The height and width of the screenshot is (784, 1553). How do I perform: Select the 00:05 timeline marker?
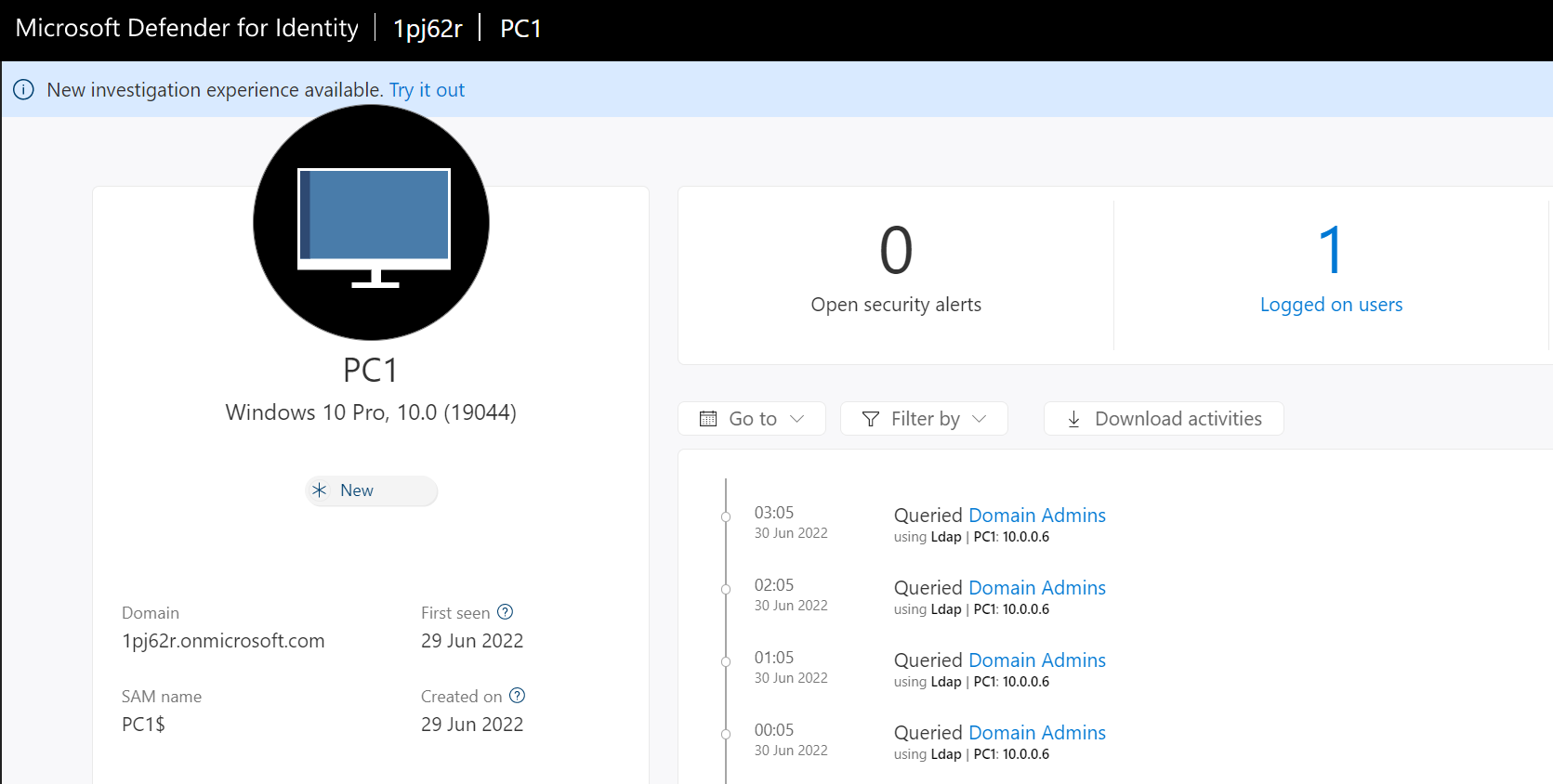coord(726,735)
